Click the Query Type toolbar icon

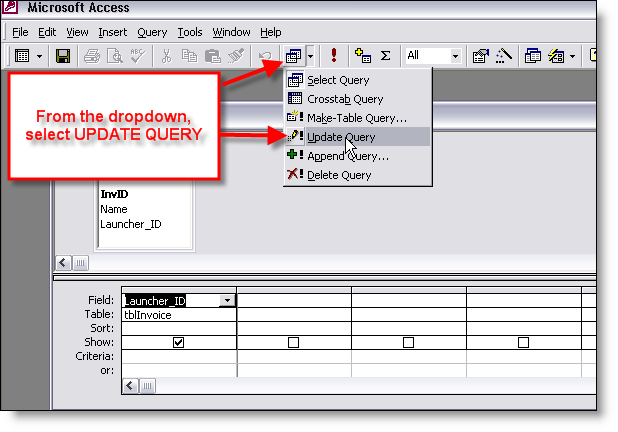294,56
